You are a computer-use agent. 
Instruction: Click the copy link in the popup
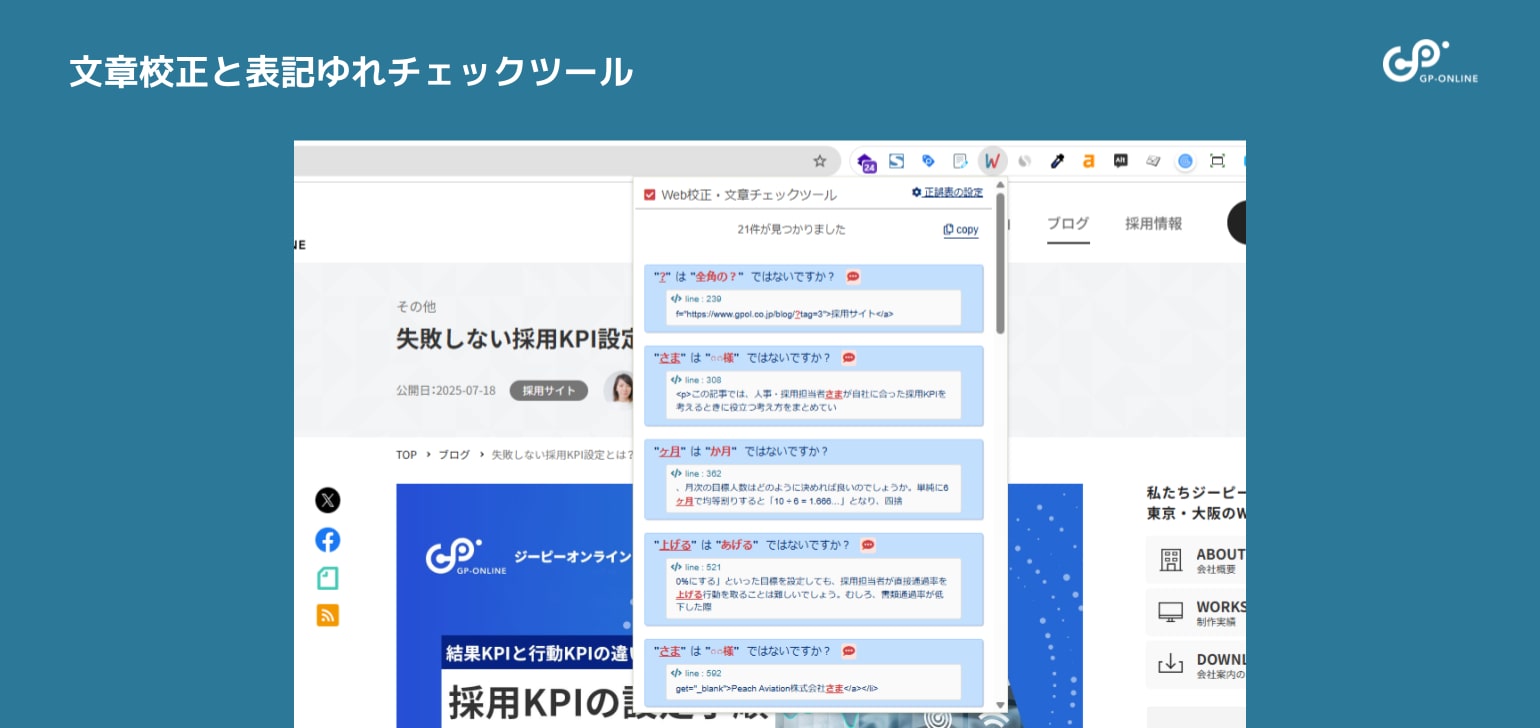tap(961, 229)
